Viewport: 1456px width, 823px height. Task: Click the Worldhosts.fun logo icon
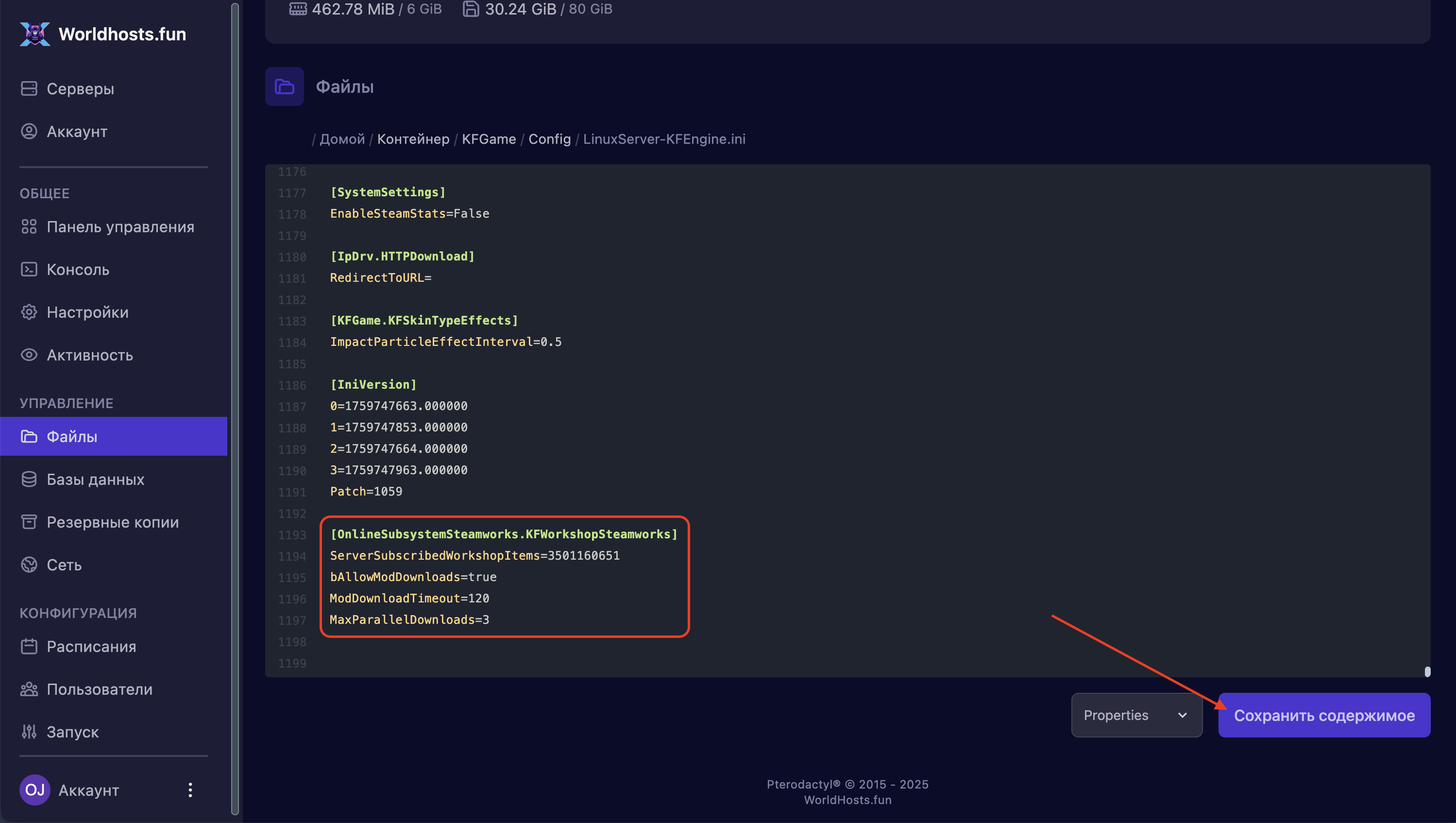(35, 34)
